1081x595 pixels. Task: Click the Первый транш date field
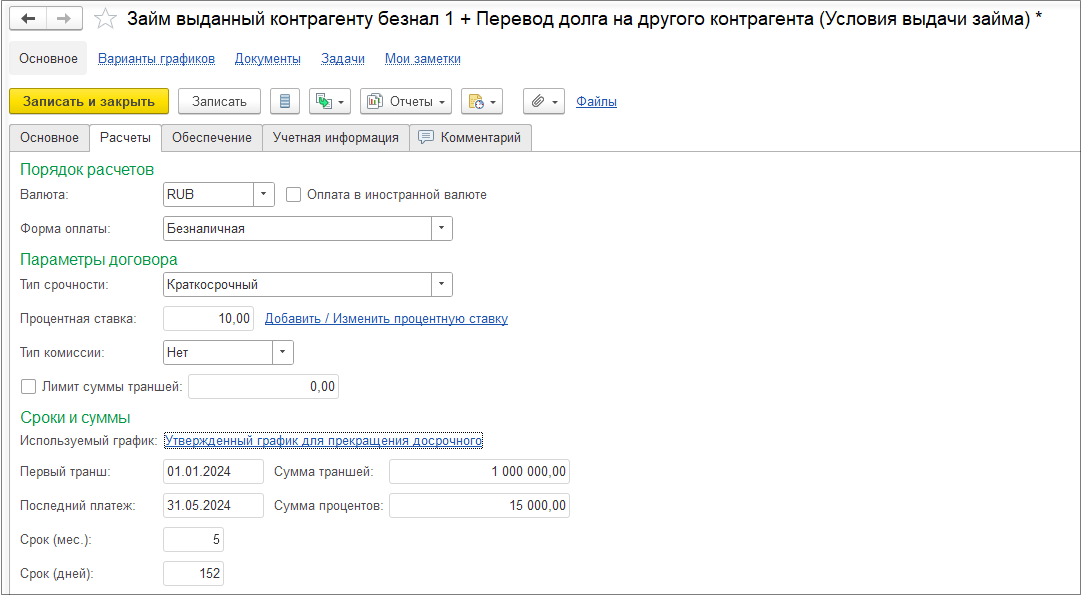coord(214,472)
